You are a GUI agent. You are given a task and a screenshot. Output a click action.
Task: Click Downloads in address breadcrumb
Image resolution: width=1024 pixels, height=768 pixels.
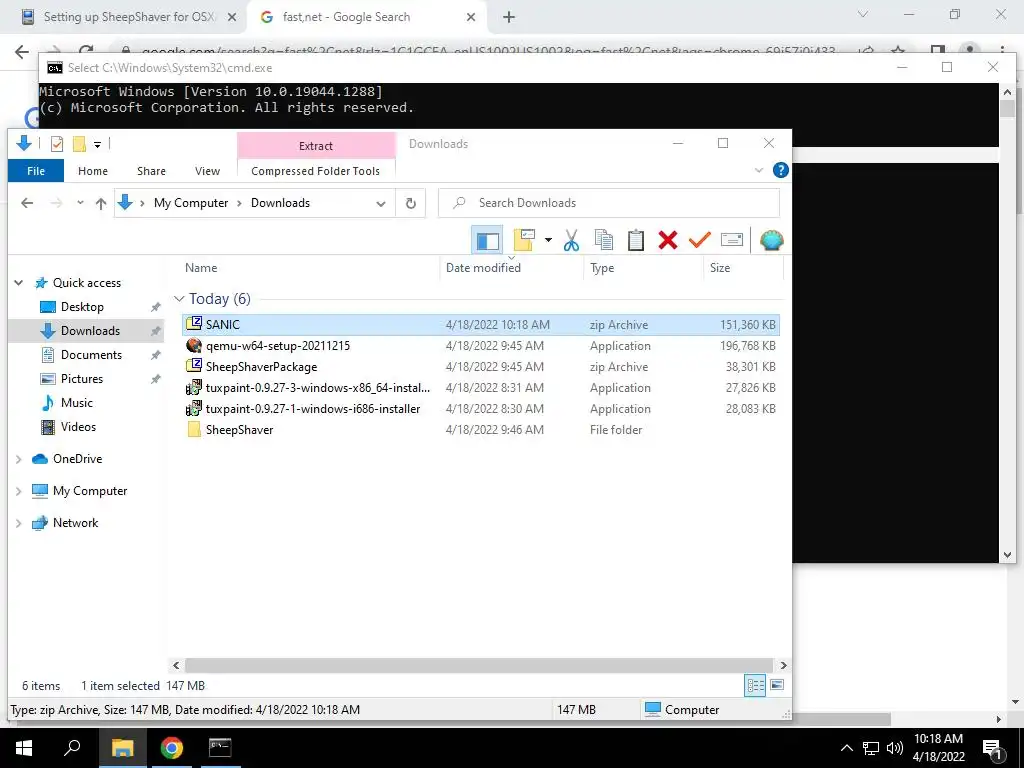click(280, 203)
